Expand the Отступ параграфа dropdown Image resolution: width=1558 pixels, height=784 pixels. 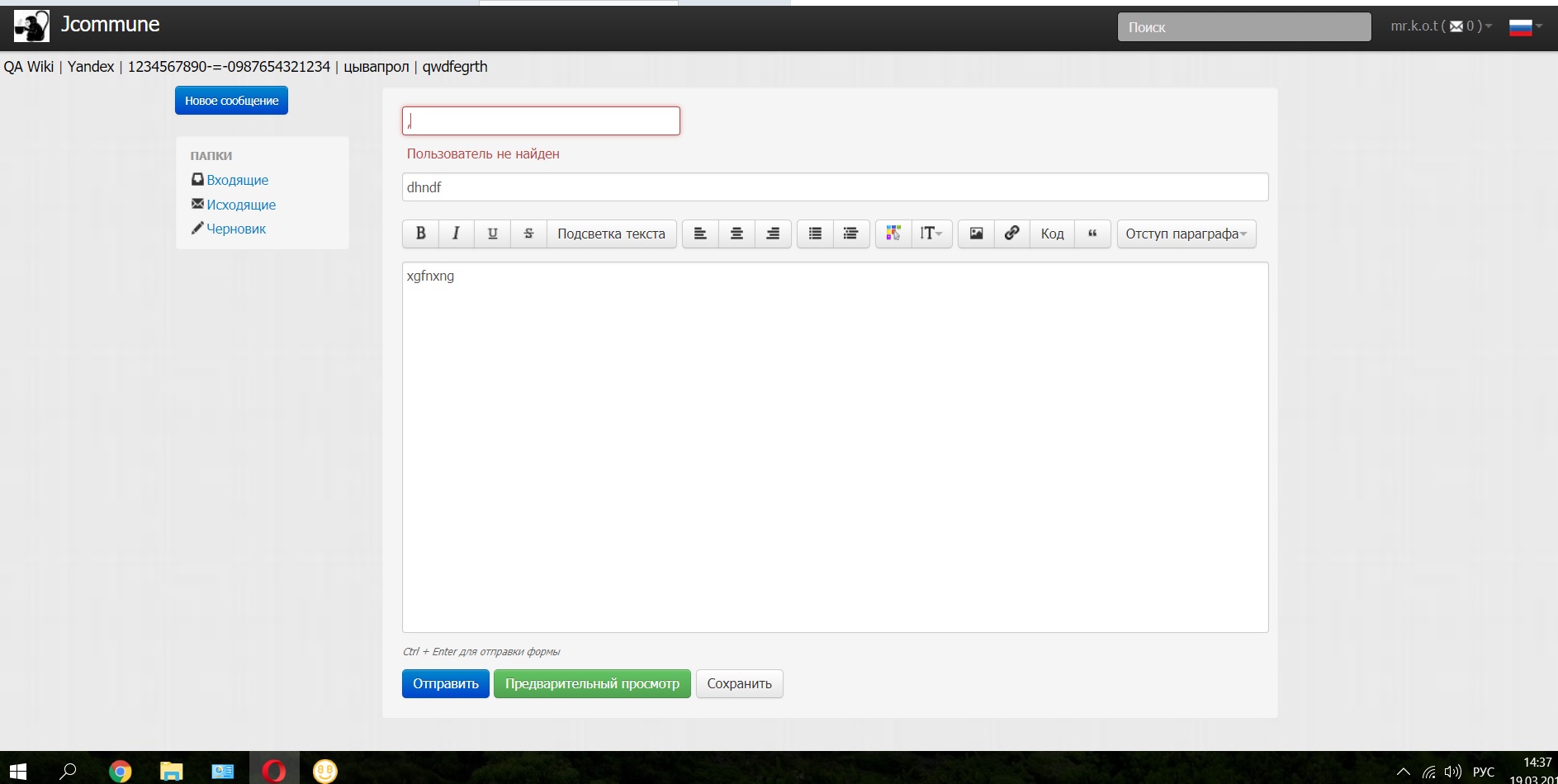tap(1186, 234)
